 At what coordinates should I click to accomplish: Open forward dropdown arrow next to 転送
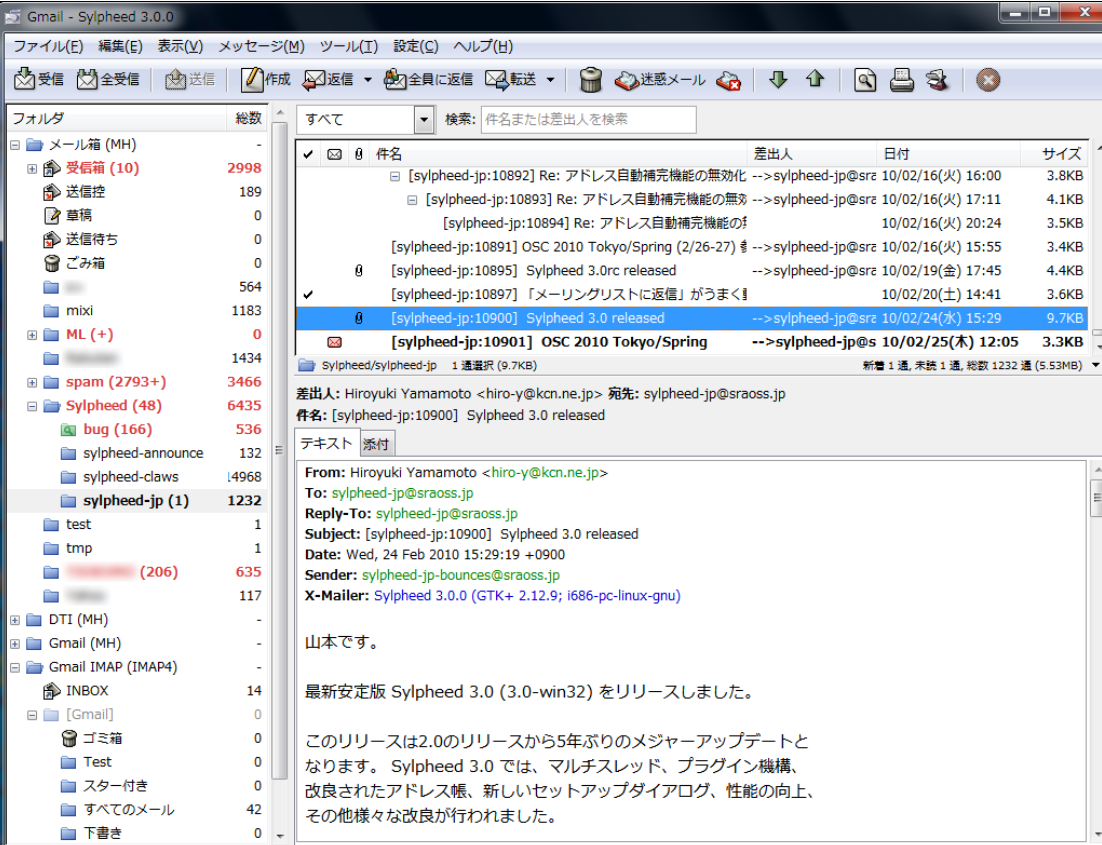pos(550,79)
